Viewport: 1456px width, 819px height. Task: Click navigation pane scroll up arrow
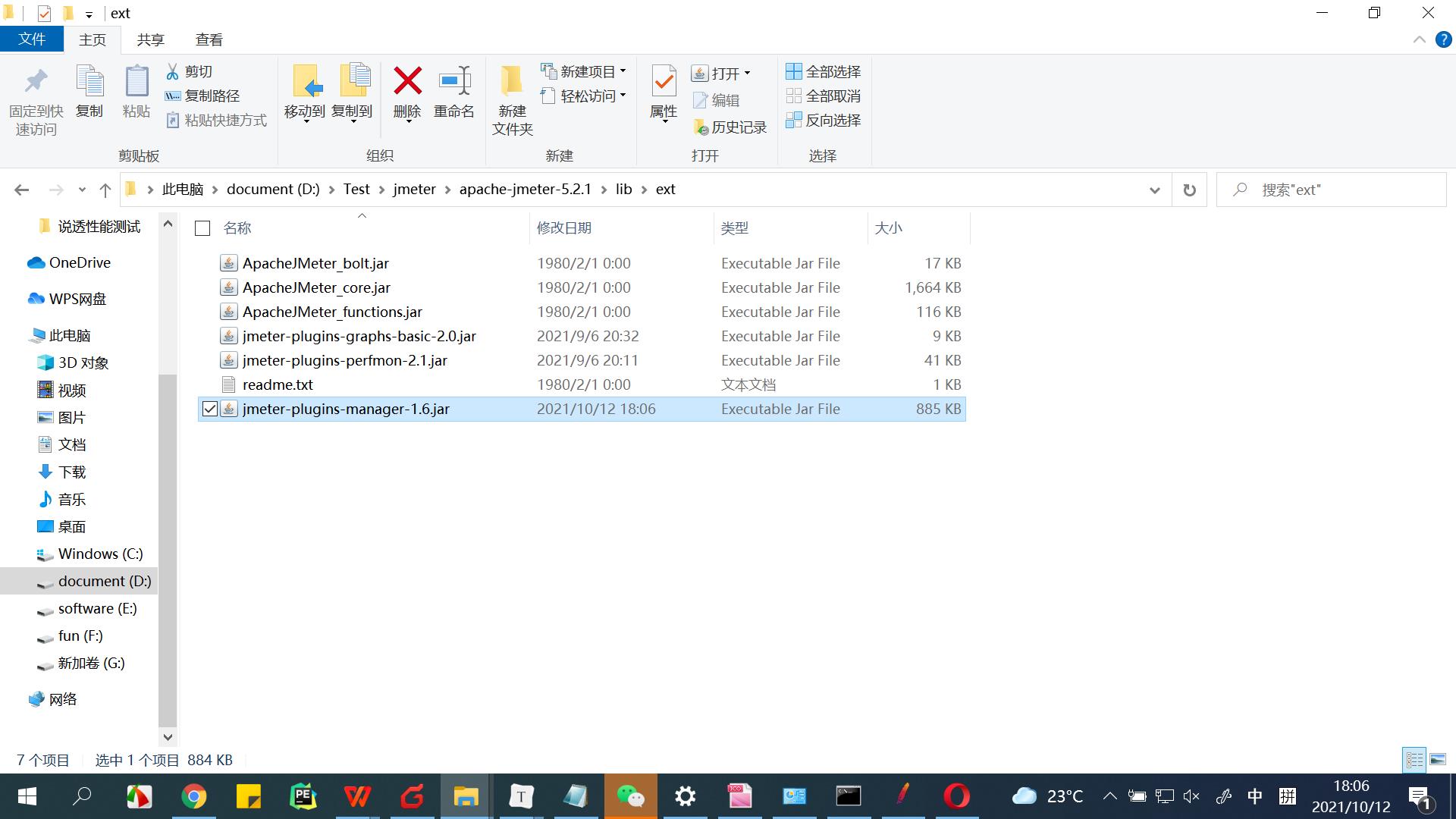click(168, 224)
